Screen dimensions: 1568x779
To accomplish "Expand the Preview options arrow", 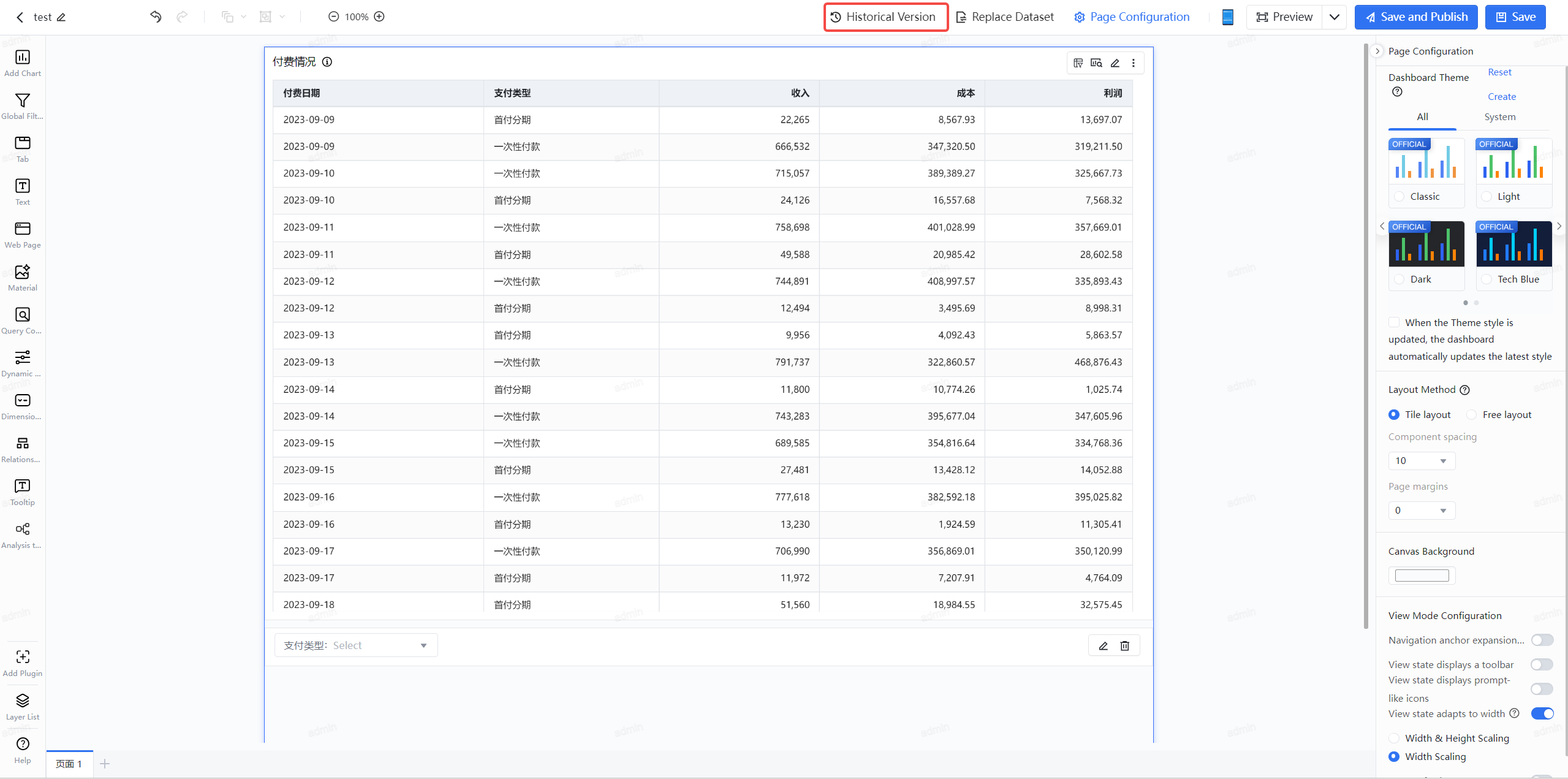I will pos(1334,17).
